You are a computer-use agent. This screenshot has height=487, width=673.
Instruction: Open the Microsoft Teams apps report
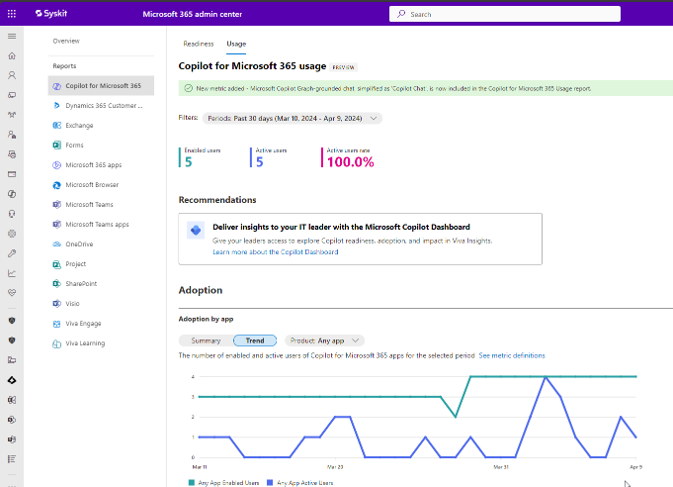97,224
